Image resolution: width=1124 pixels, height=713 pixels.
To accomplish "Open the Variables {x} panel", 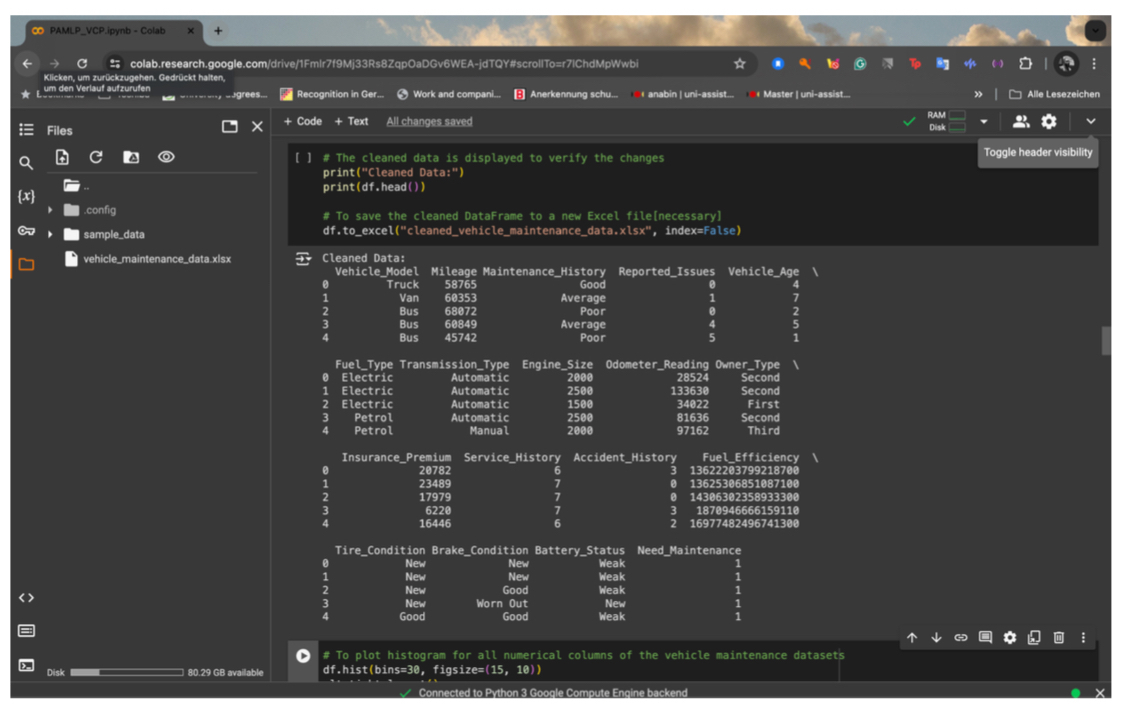I will click(26, 196).
